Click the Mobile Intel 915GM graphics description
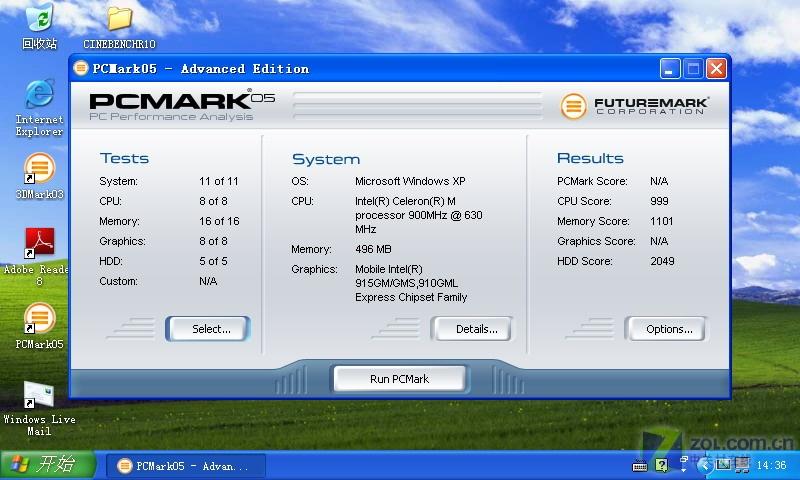Screen dimensions: 800x480 (411, 283)
